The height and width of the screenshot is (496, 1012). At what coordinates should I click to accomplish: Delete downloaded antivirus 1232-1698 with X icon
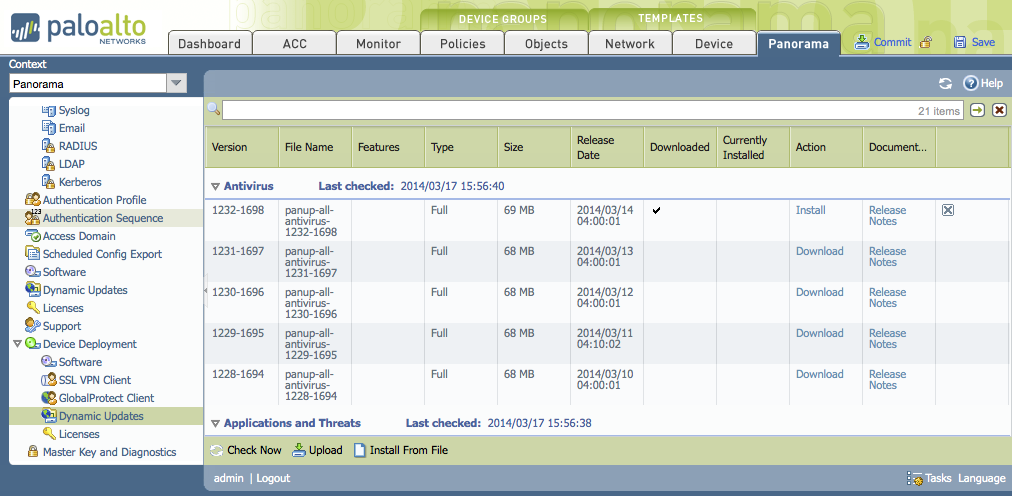947,210
